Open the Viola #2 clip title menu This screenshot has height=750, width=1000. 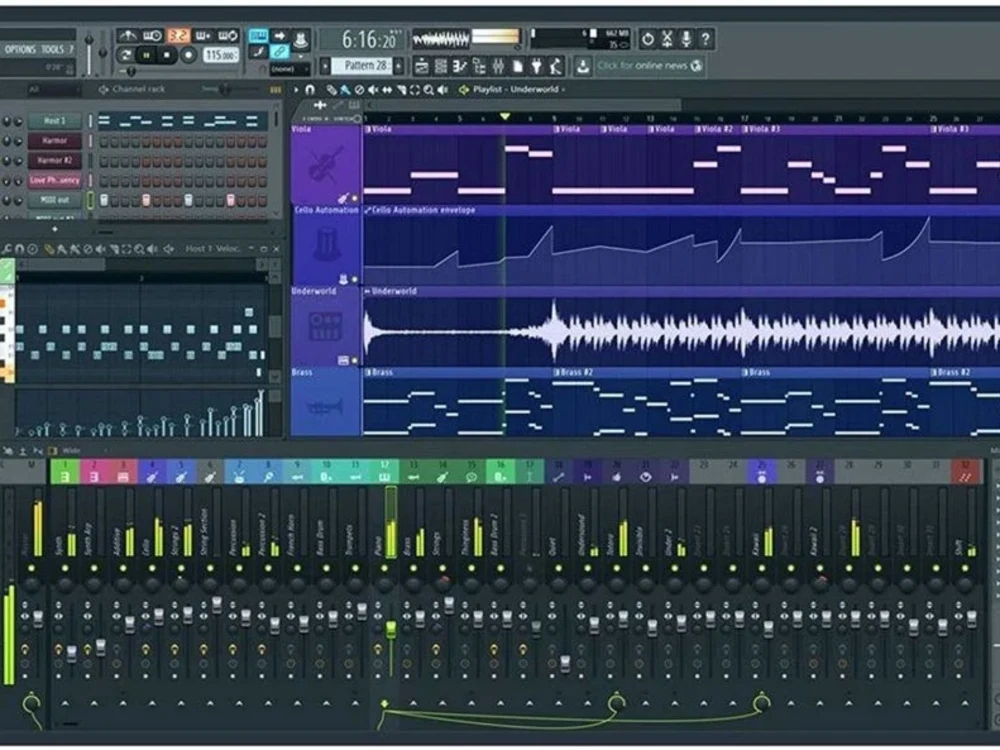pyautogui.click(x=718, y=129)
